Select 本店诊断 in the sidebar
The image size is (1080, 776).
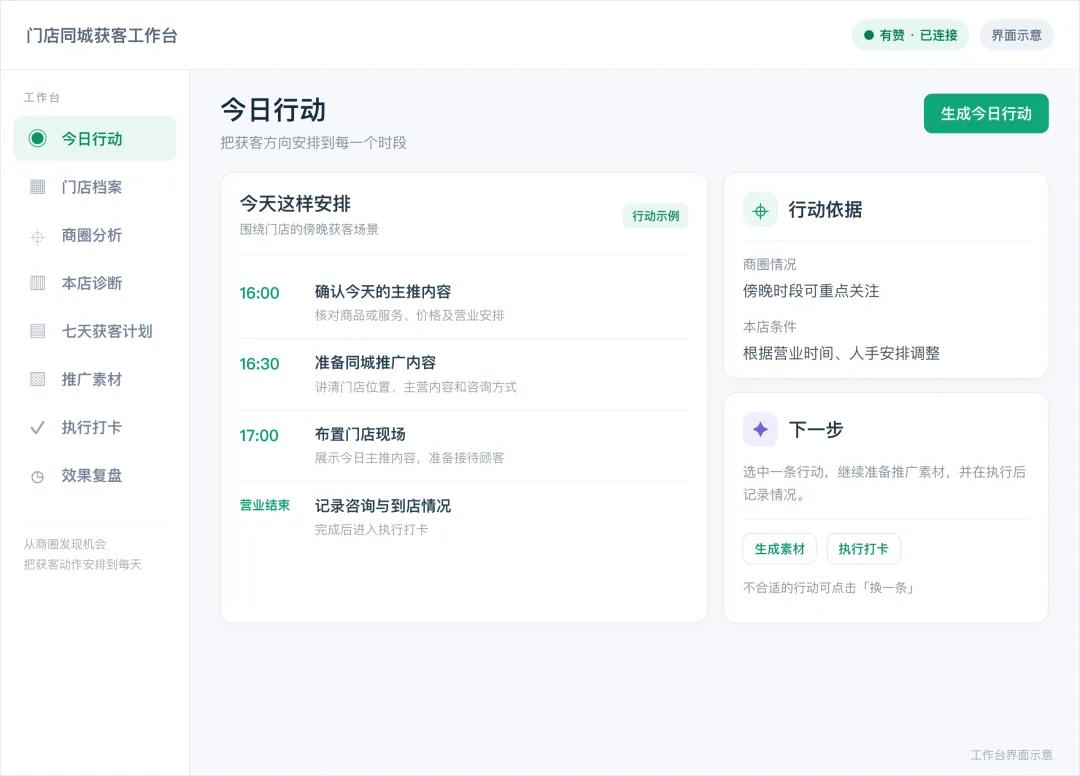point(95,283)
